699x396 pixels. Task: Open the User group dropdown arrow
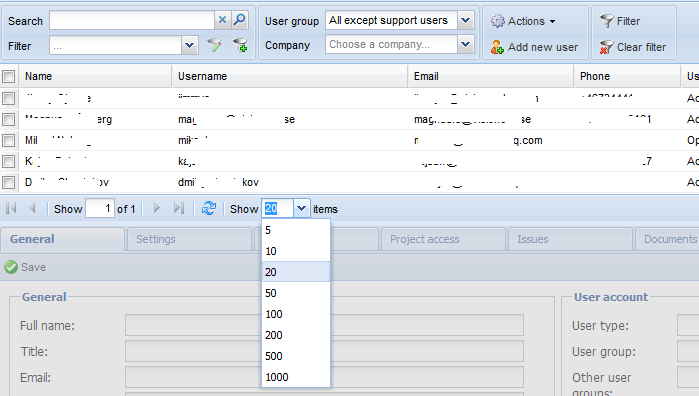tap(465, 20)
